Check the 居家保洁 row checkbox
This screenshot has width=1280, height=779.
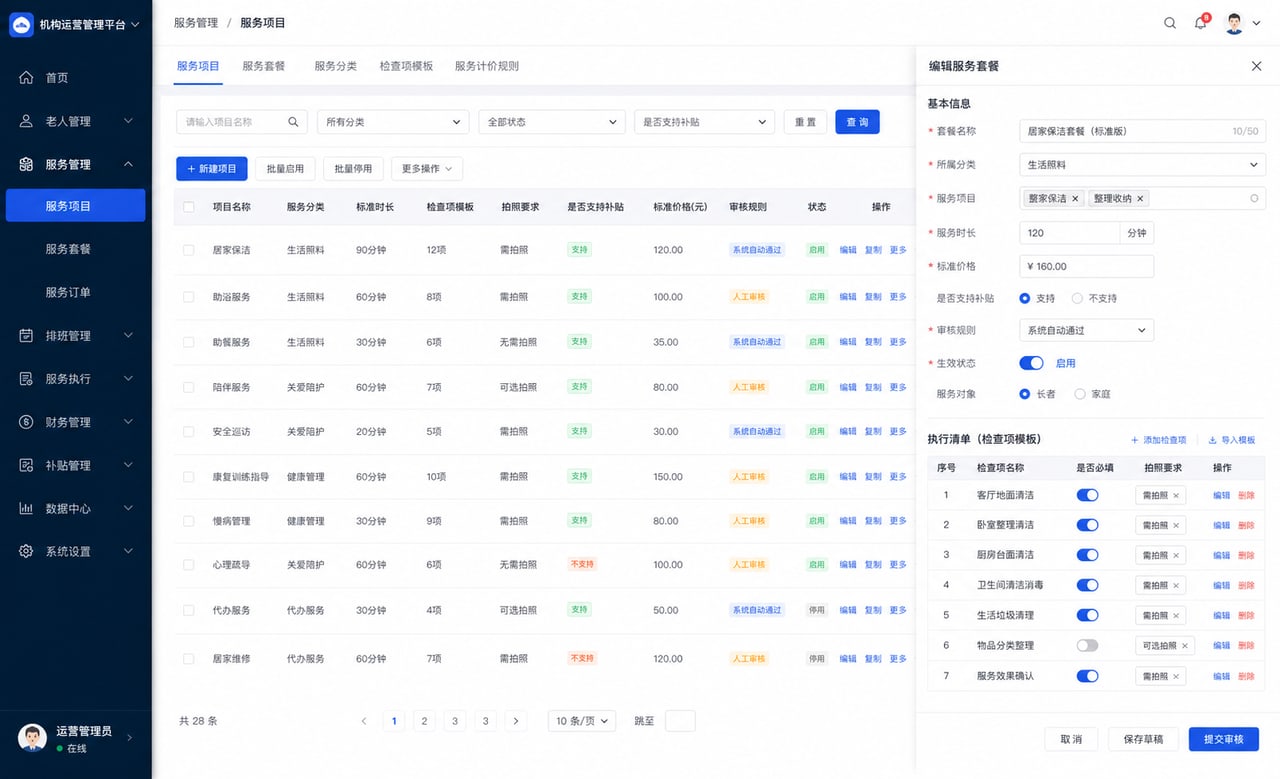tap(189, 250)
